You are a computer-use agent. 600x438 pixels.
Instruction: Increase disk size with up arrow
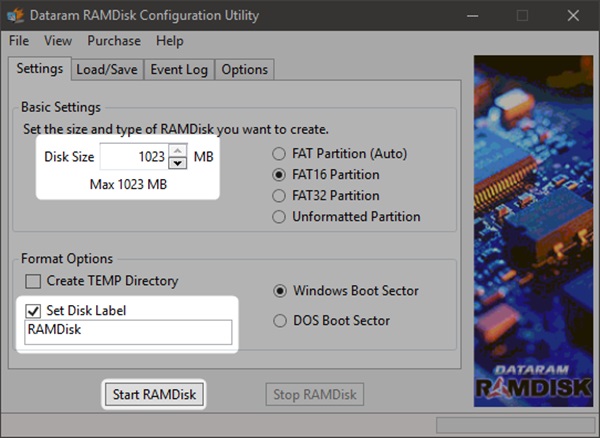tap(178, 151)
